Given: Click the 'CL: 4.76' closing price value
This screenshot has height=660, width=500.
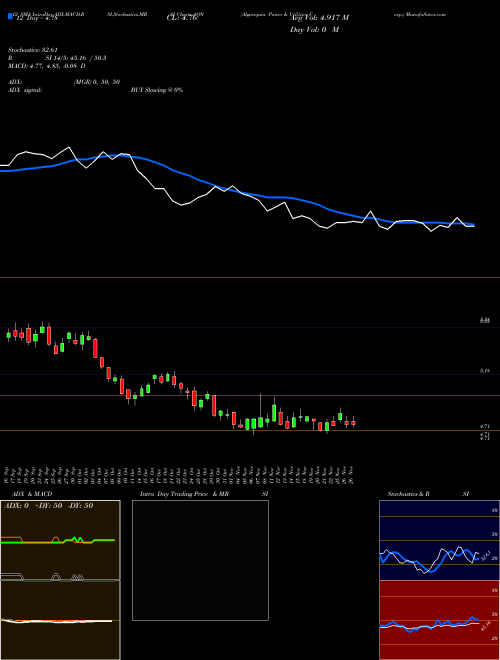Looking at the screenshot, I should point(182,18).
